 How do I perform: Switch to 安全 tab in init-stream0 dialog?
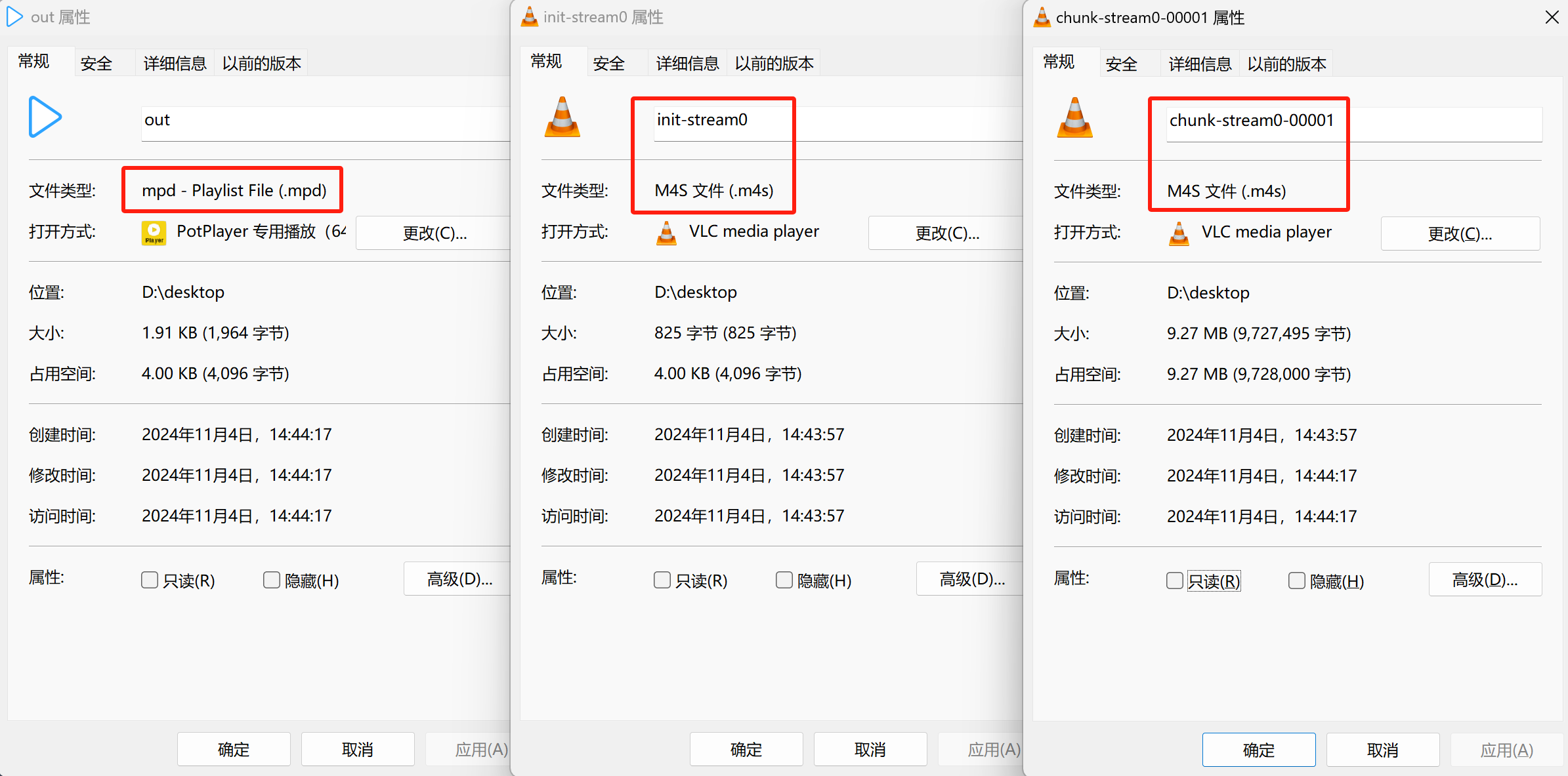(608, 62)
